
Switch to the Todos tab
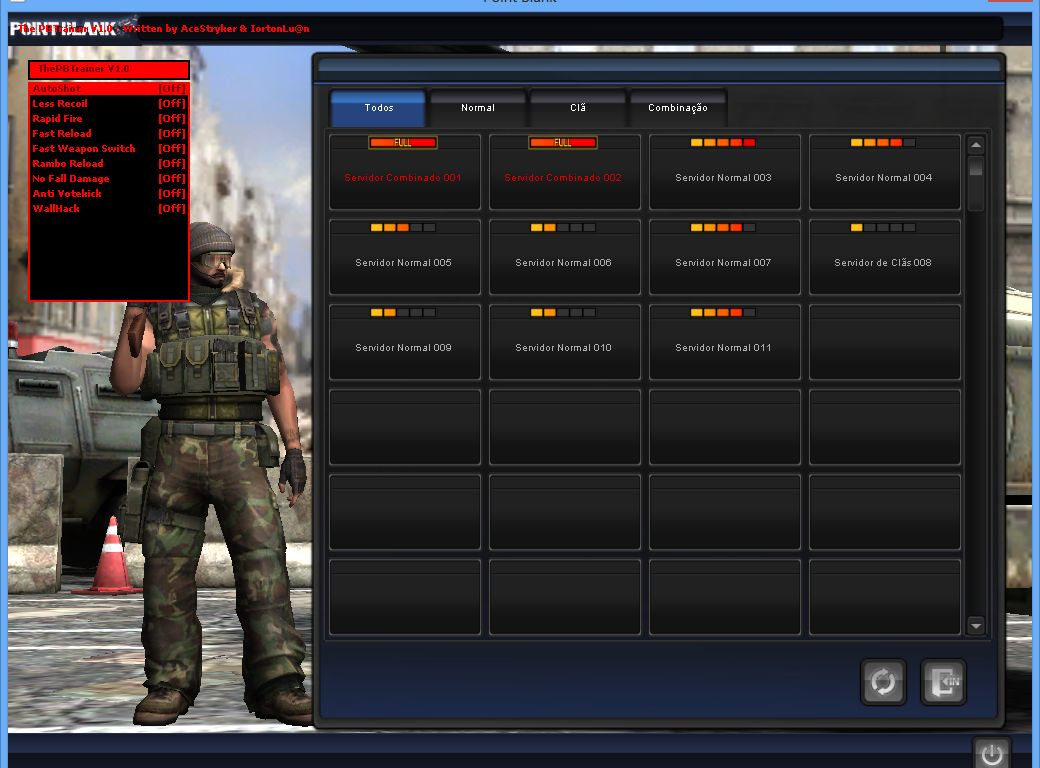coord(378,107)
